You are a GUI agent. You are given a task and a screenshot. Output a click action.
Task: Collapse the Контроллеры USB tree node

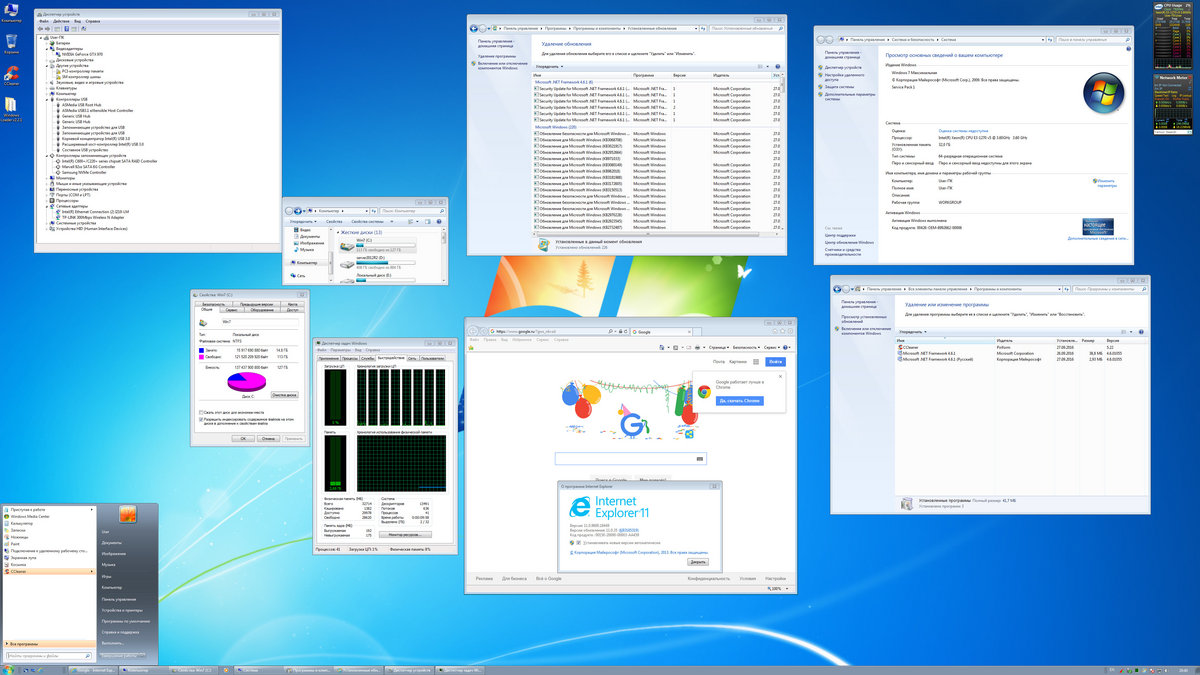[x=46, y=99]
